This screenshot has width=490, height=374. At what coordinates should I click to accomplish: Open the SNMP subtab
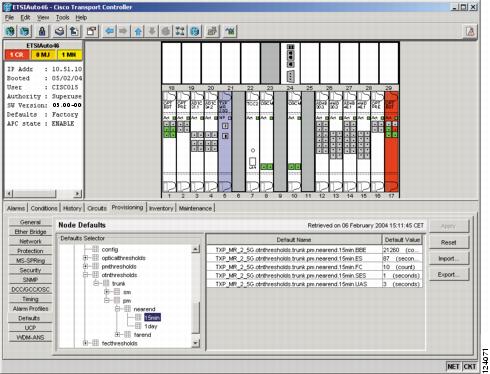point(30,280)
